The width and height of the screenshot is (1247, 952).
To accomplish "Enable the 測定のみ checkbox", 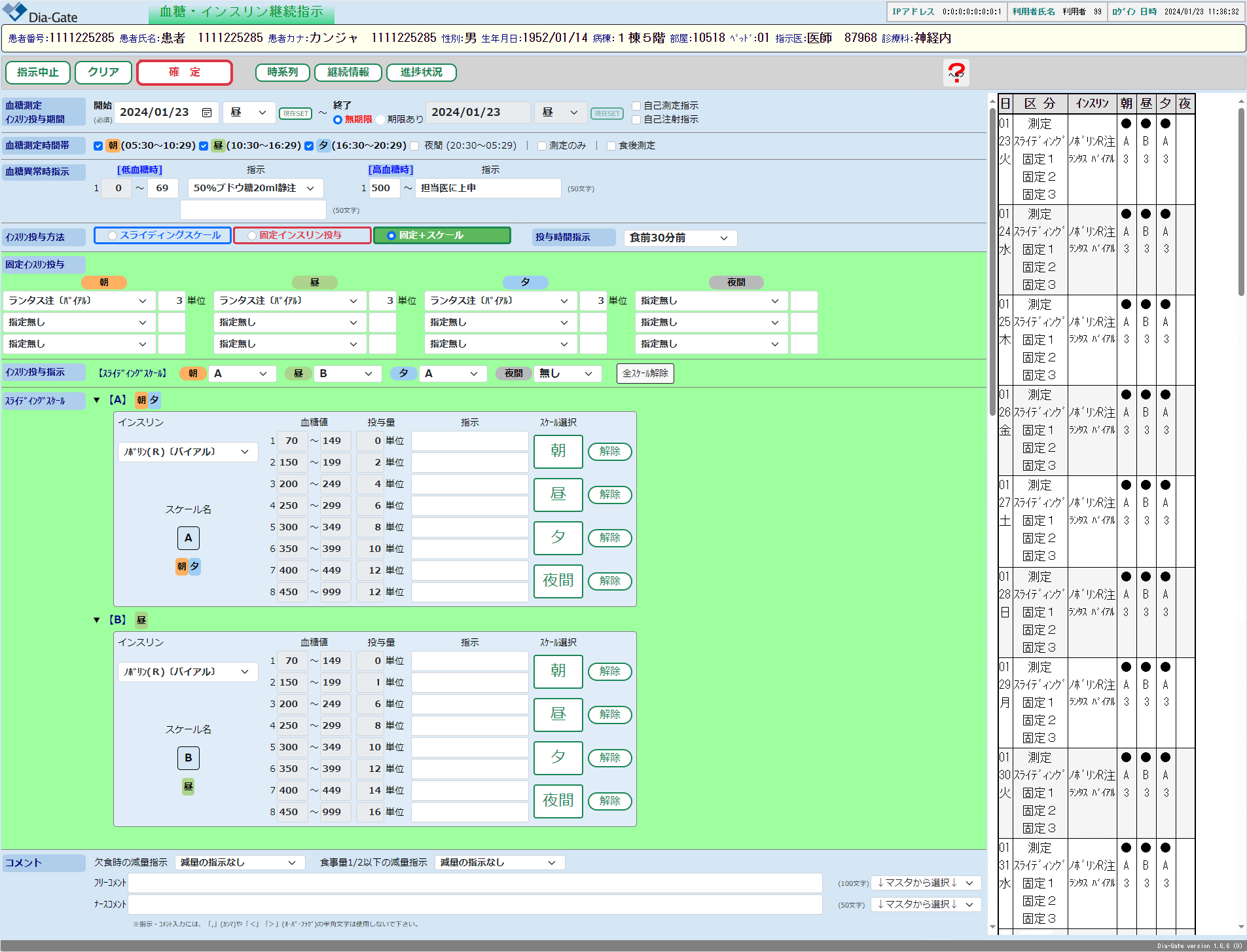I will click(542, 146).
